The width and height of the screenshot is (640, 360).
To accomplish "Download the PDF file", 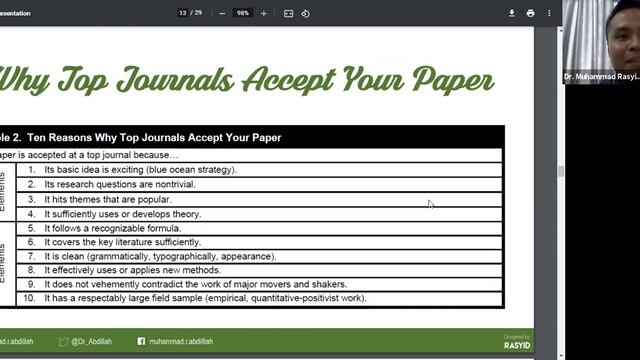I will (x=511, y=13).
